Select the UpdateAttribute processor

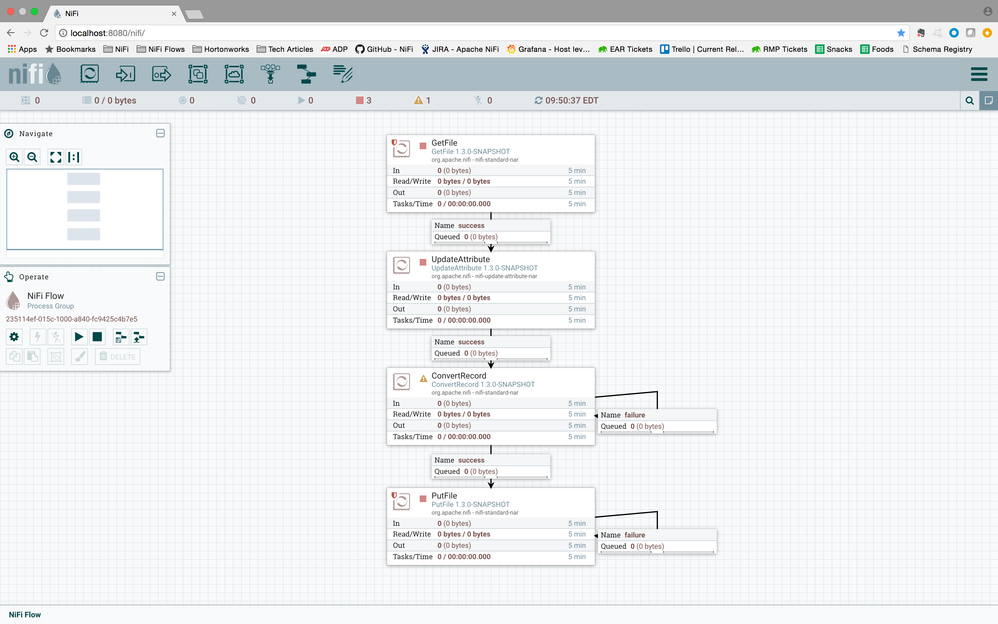491,290
